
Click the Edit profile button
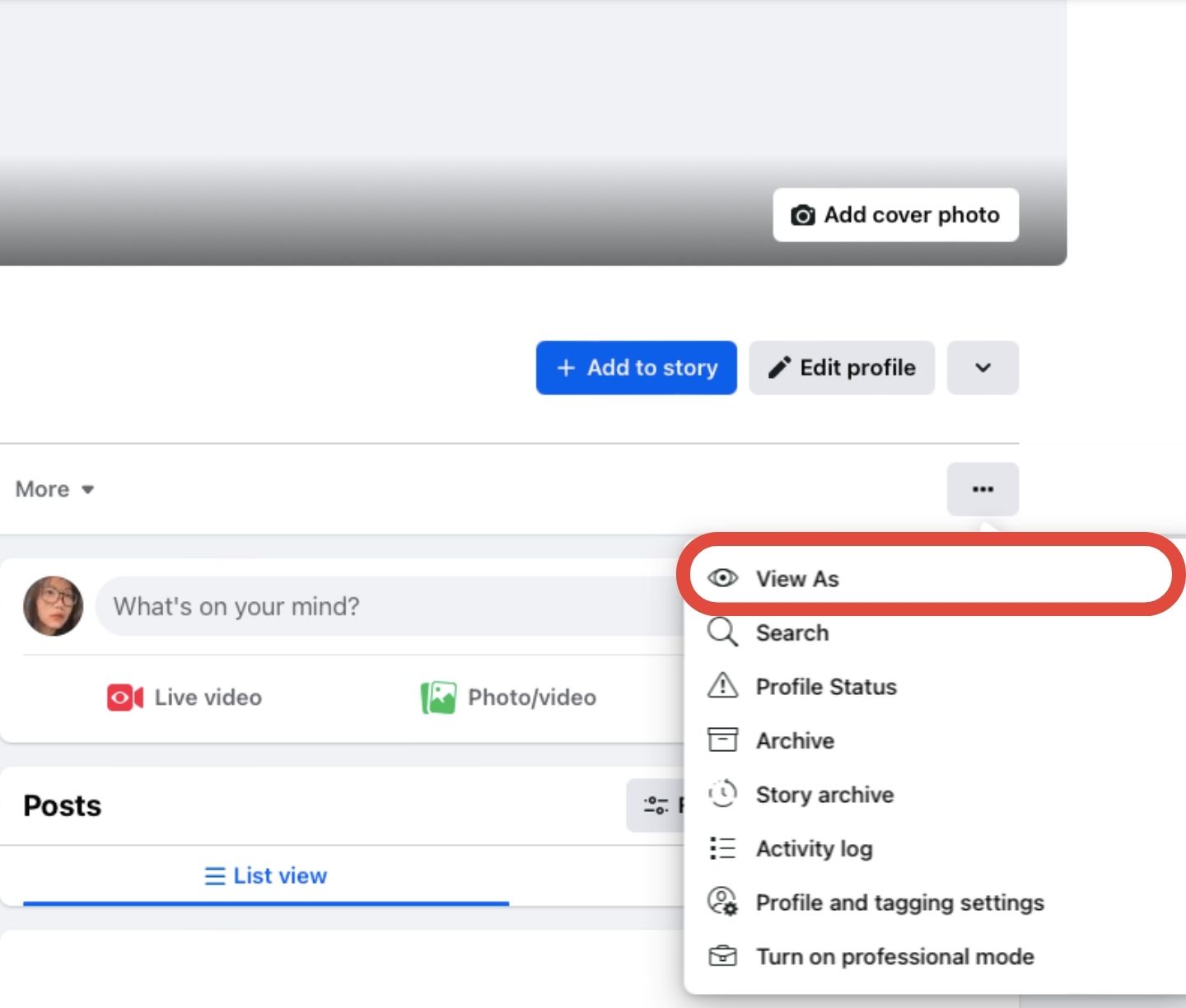[x=842, y=367]
